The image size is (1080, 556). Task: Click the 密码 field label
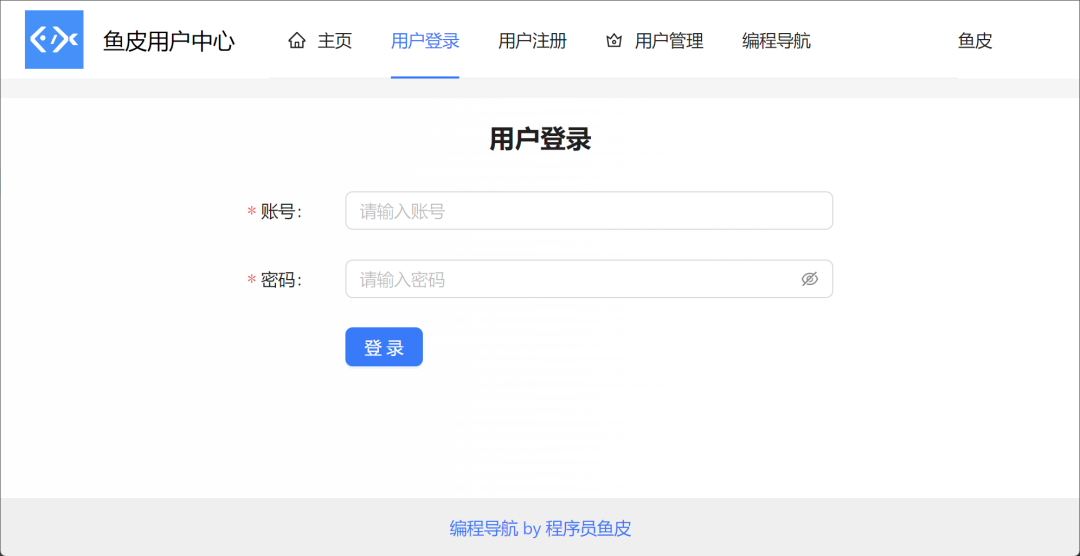coord(281,280)
